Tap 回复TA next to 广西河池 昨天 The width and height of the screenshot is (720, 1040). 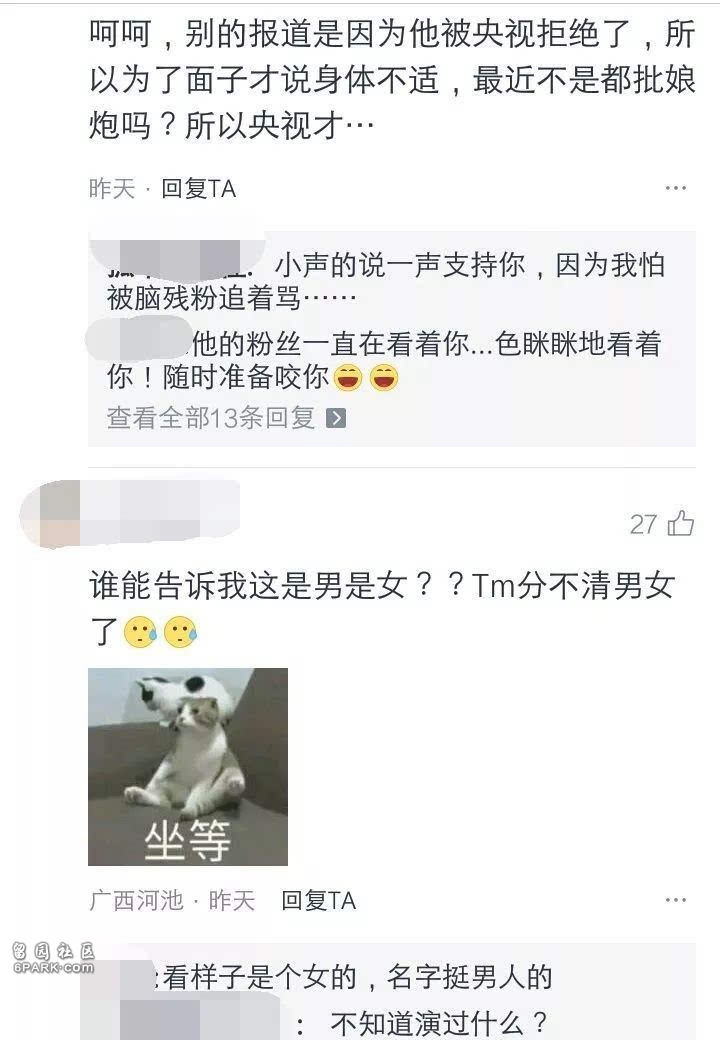pyautogui.click(x=318, y=901)
